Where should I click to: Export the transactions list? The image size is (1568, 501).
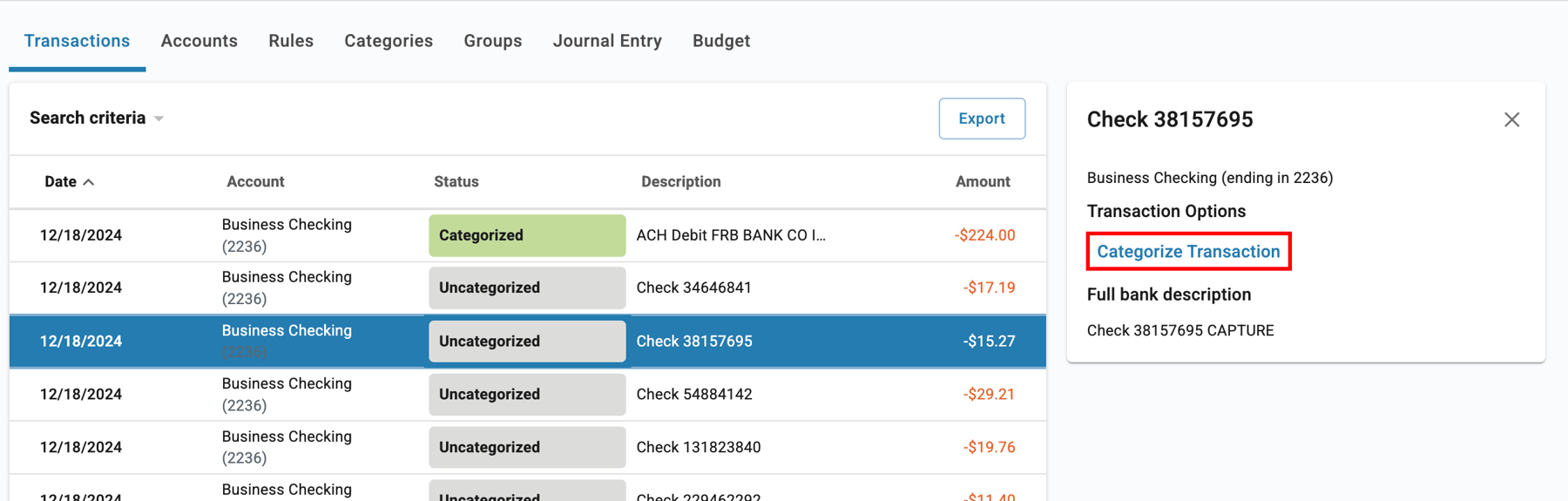(x=981, y=118)
